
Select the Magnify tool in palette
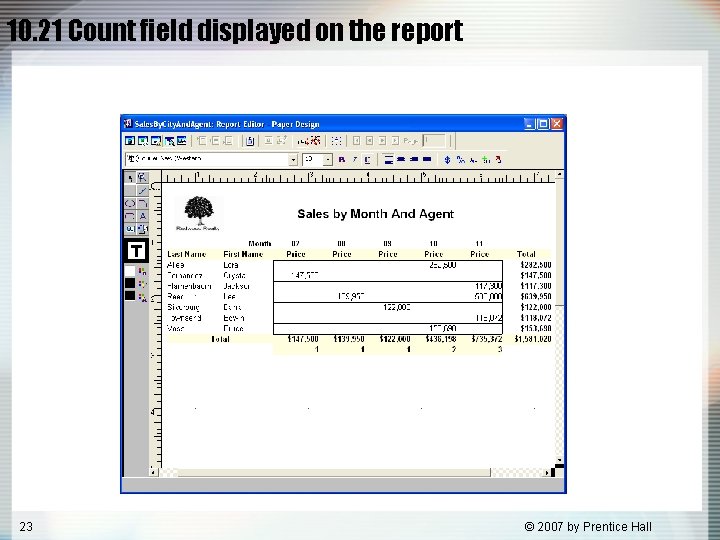point(142,178)
